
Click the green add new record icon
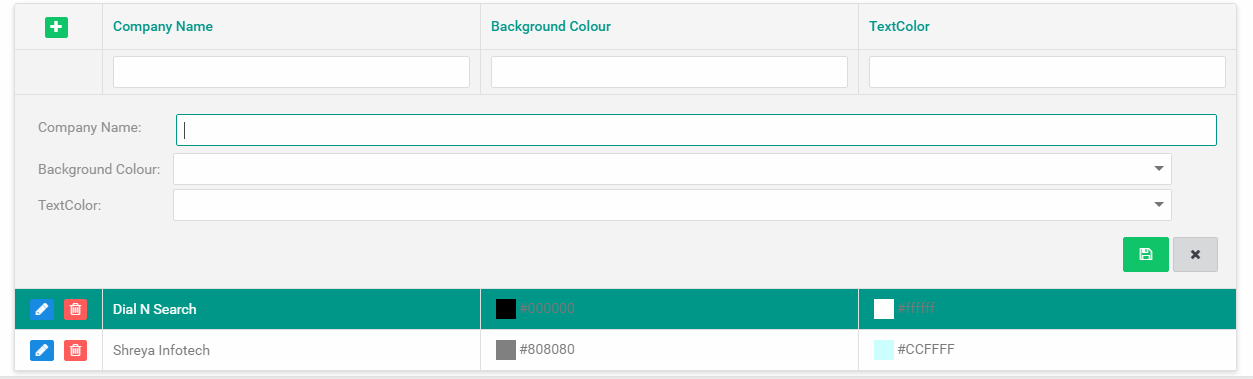(56, 27)
